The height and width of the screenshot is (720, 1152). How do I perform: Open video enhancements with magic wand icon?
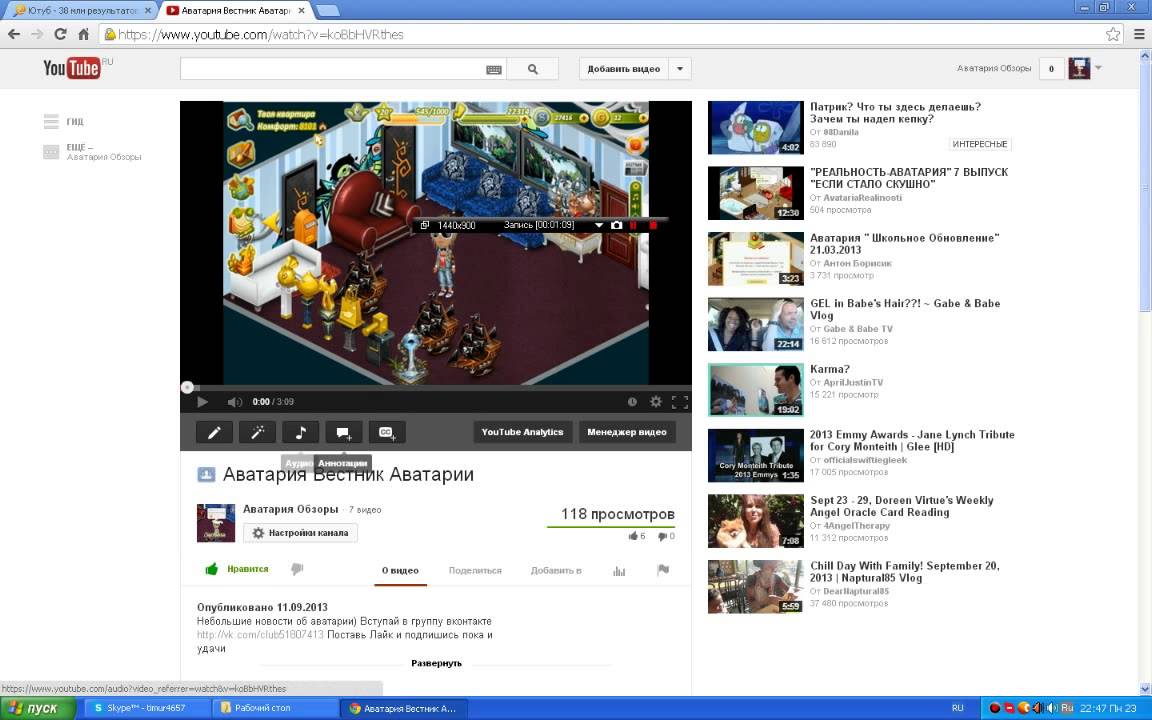(x=257, y=433)
